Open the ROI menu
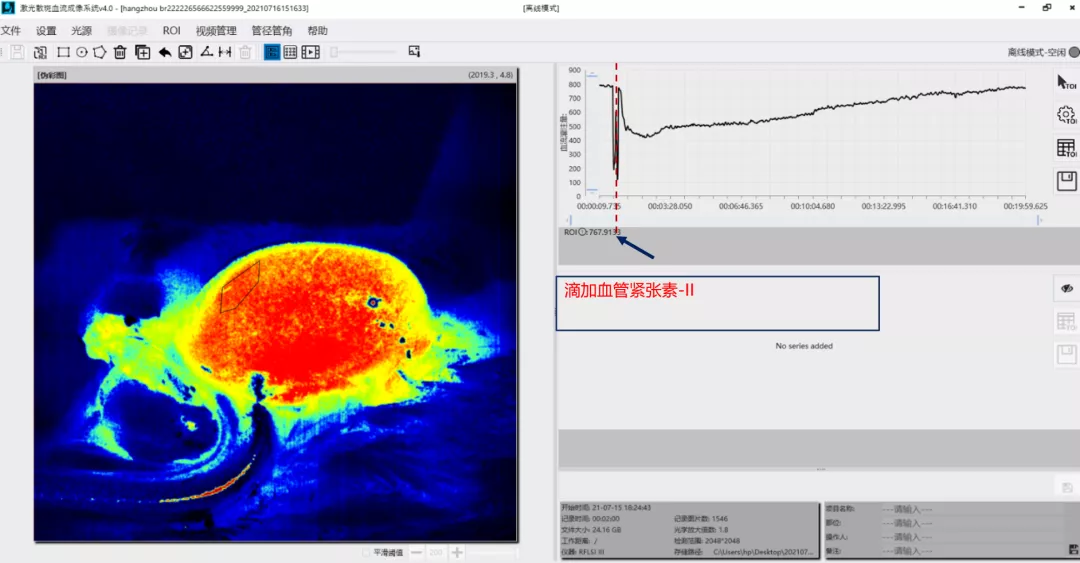Screen dimensions: 1080x563 click(172, 31)
